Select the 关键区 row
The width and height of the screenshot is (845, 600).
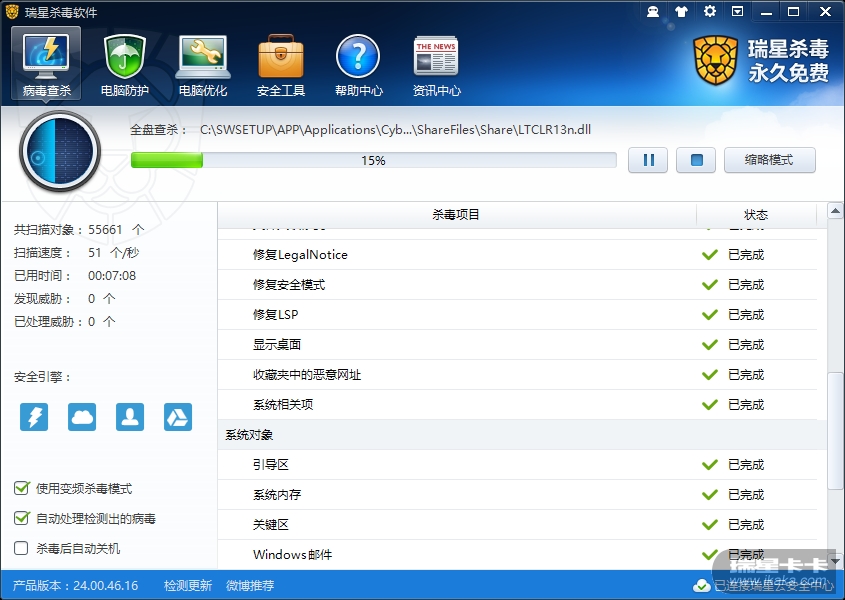point(517,525)
